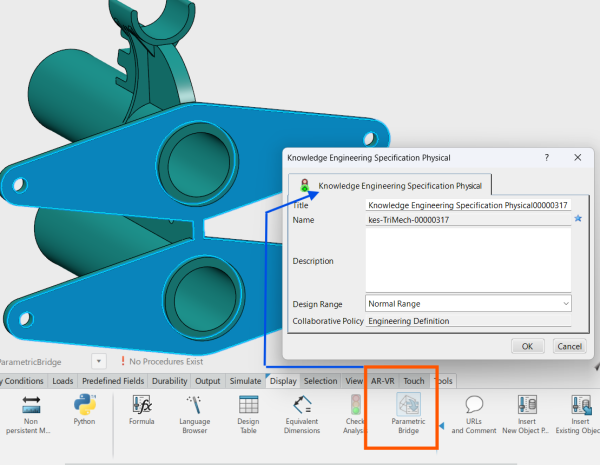Open the Durability tab
Viewport: 600px width, 465px height.
pos(170,381)
